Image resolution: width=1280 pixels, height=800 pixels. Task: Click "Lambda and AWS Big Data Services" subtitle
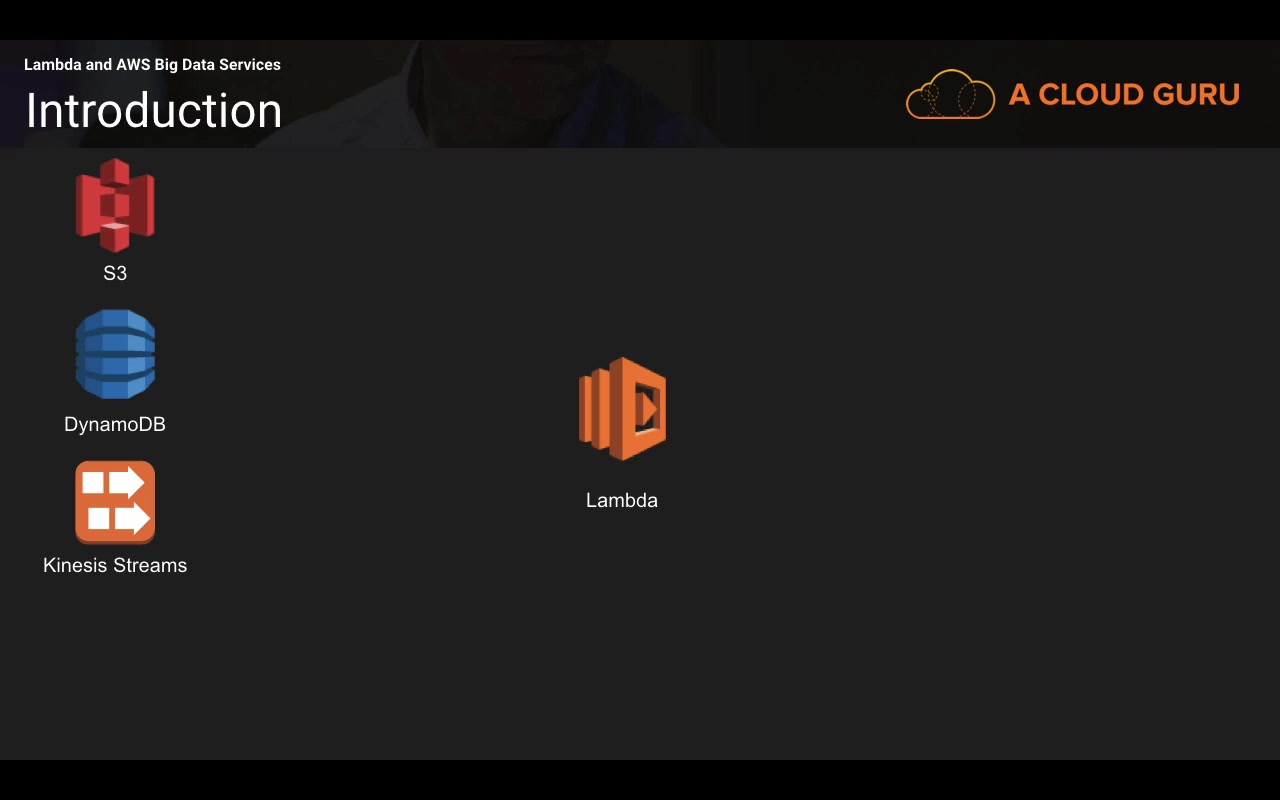(x=152, y=65)
